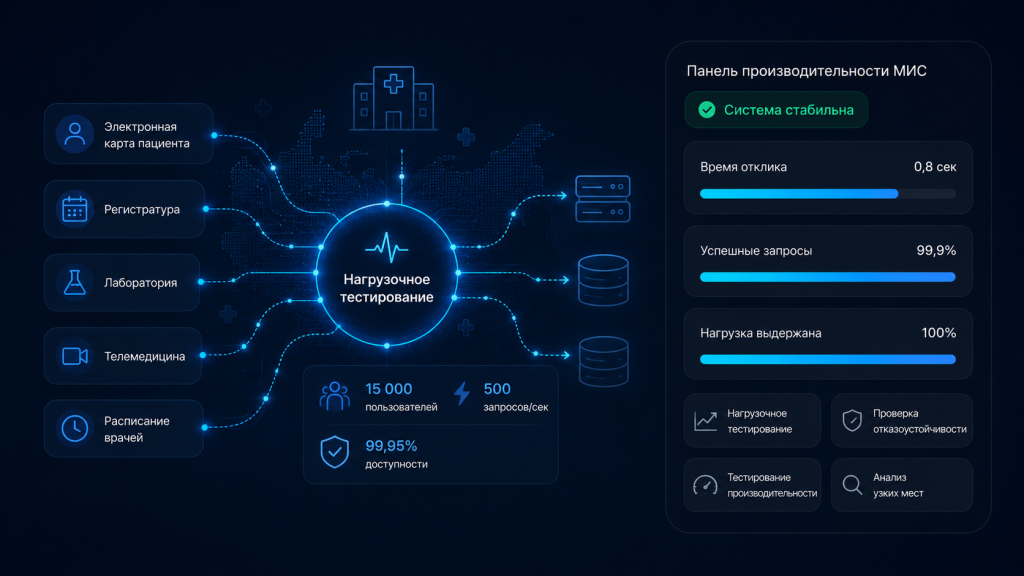Click the 99,9% successful requests value
The width and height of the screenshot is (1024, 576).
pos(936,250)
